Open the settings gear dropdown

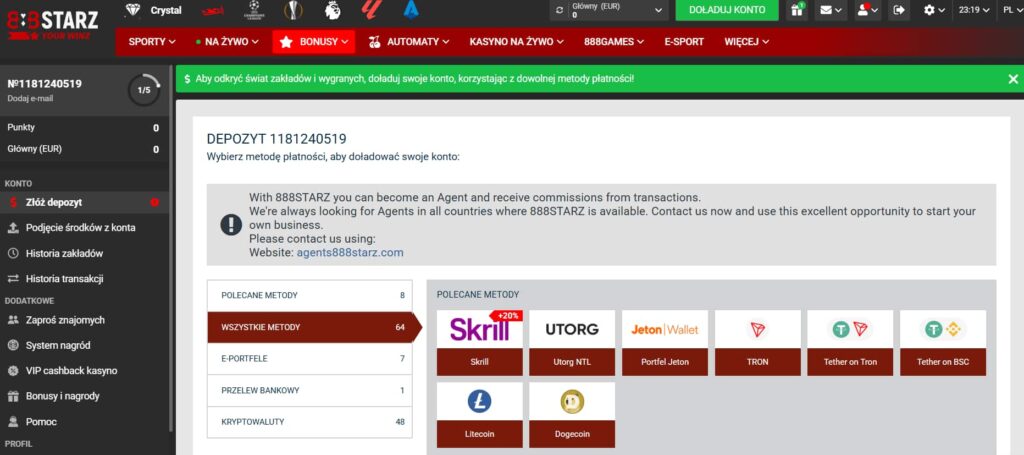pos(934,10)
